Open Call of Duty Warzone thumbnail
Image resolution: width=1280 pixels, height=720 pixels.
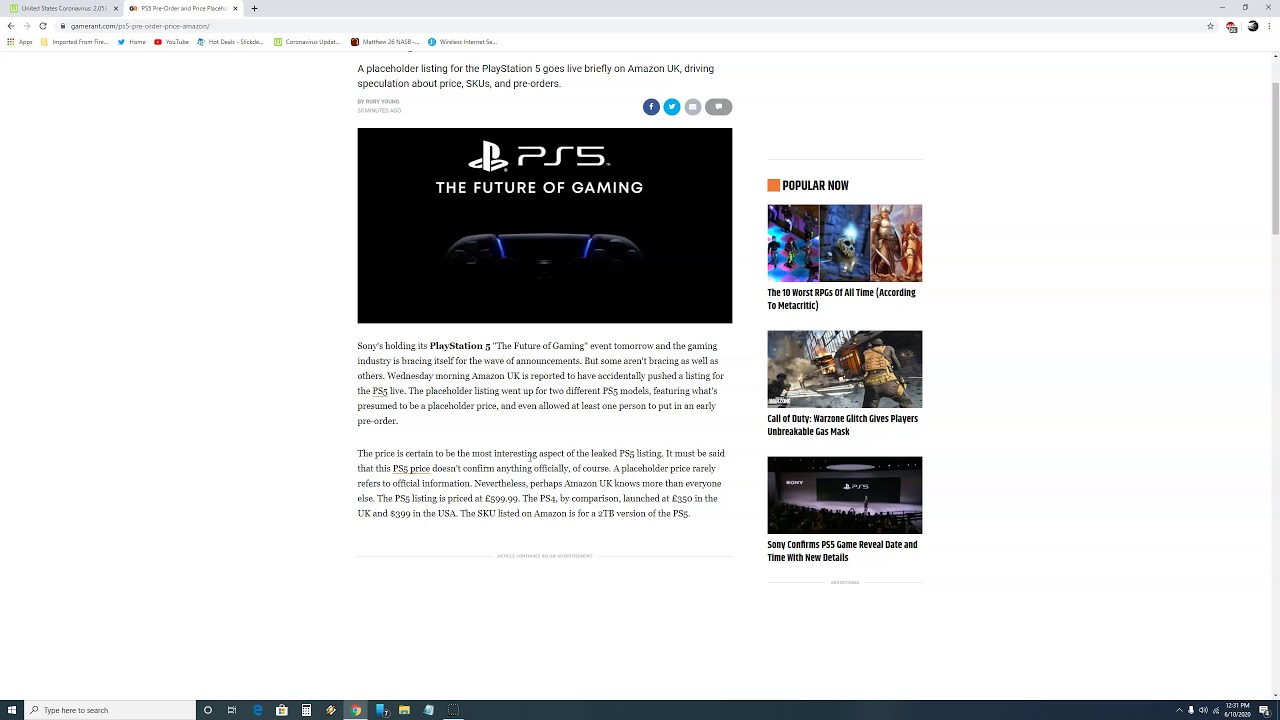tap(845, 369)
